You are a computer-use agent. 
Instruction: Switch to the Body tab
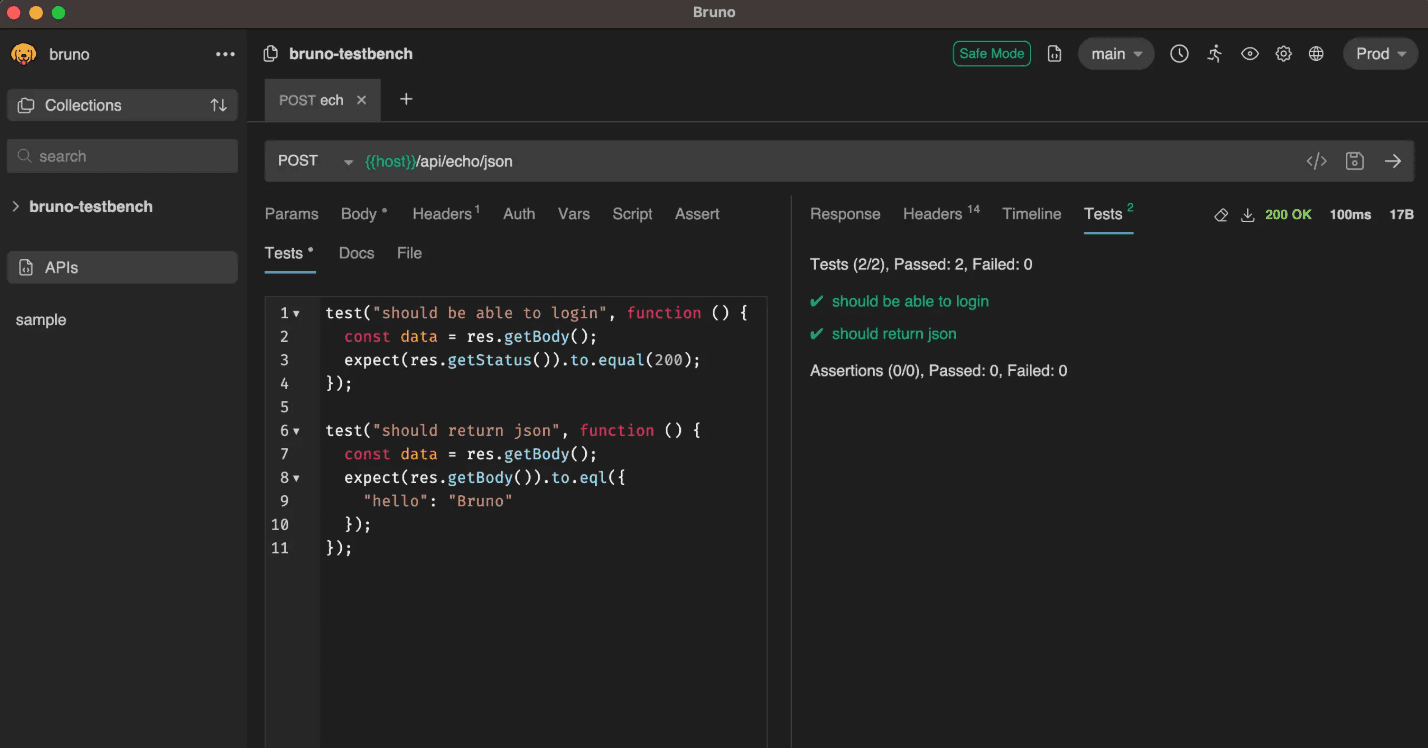pyautogui.click(x=364, y=214)
